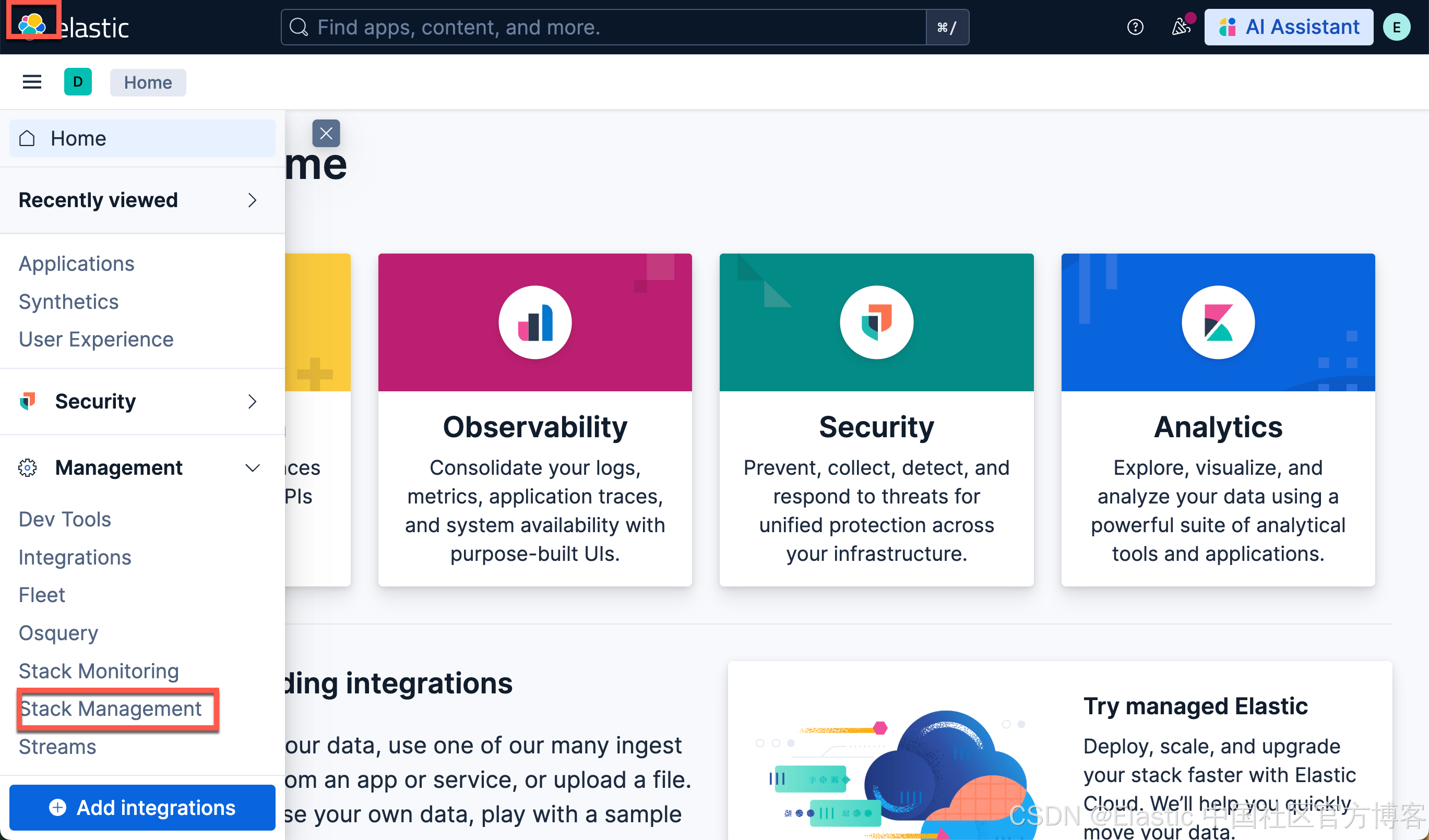Click the Kibana Analytics card icon

click(1218, 322)
